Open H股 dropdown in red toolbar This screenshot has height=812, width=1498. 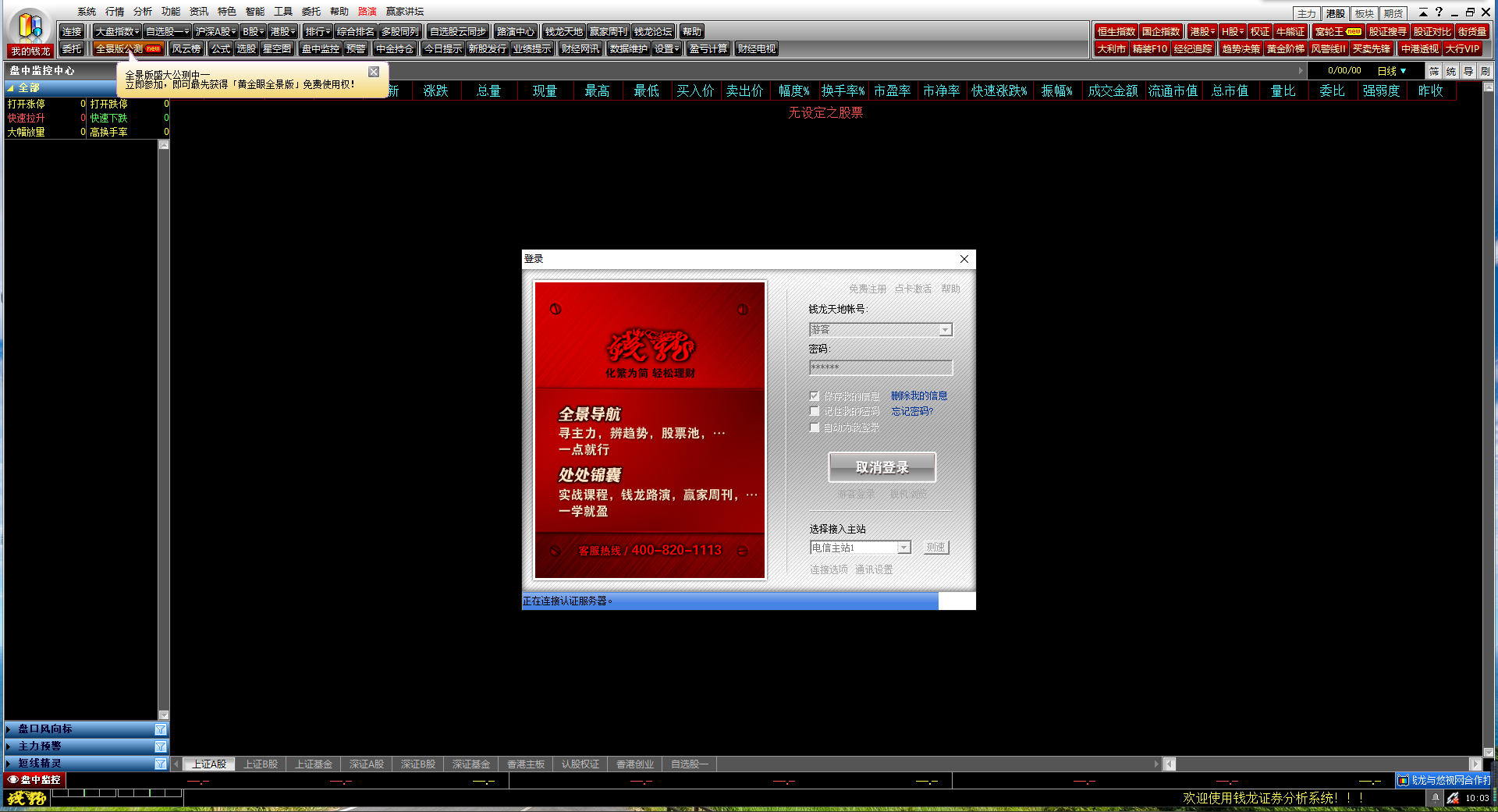pyautogui.click(x=1233, y=31)
